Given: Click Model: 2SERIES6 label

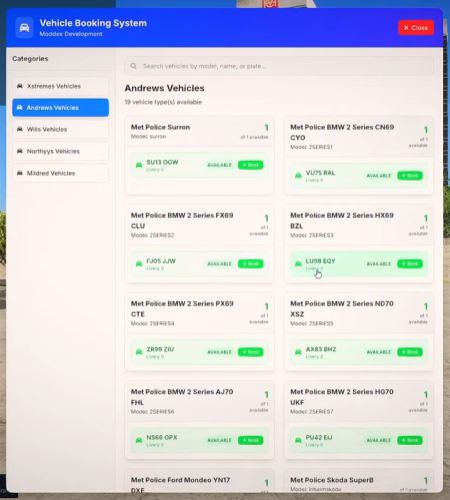Looking at the screenshot, I should pos(152,412).
